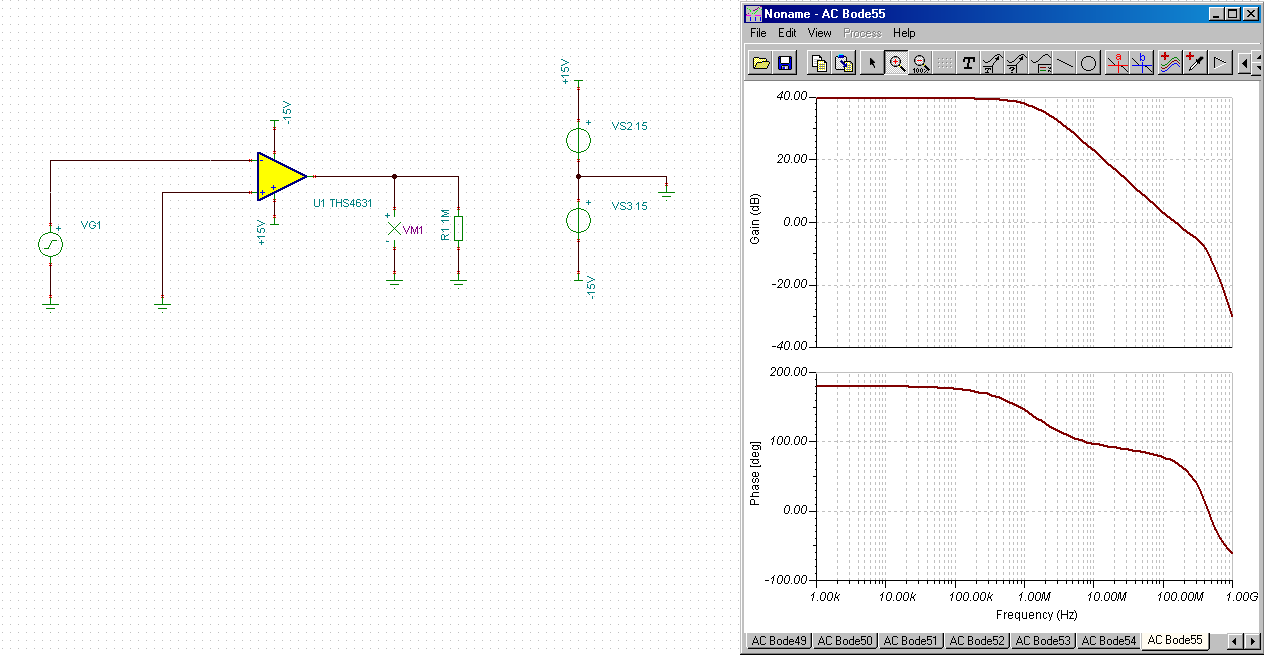Click the plus eyedropper curve tool
Image resolution: width=1264 pixels, height=655 pixels.
tap(1195, 63)
